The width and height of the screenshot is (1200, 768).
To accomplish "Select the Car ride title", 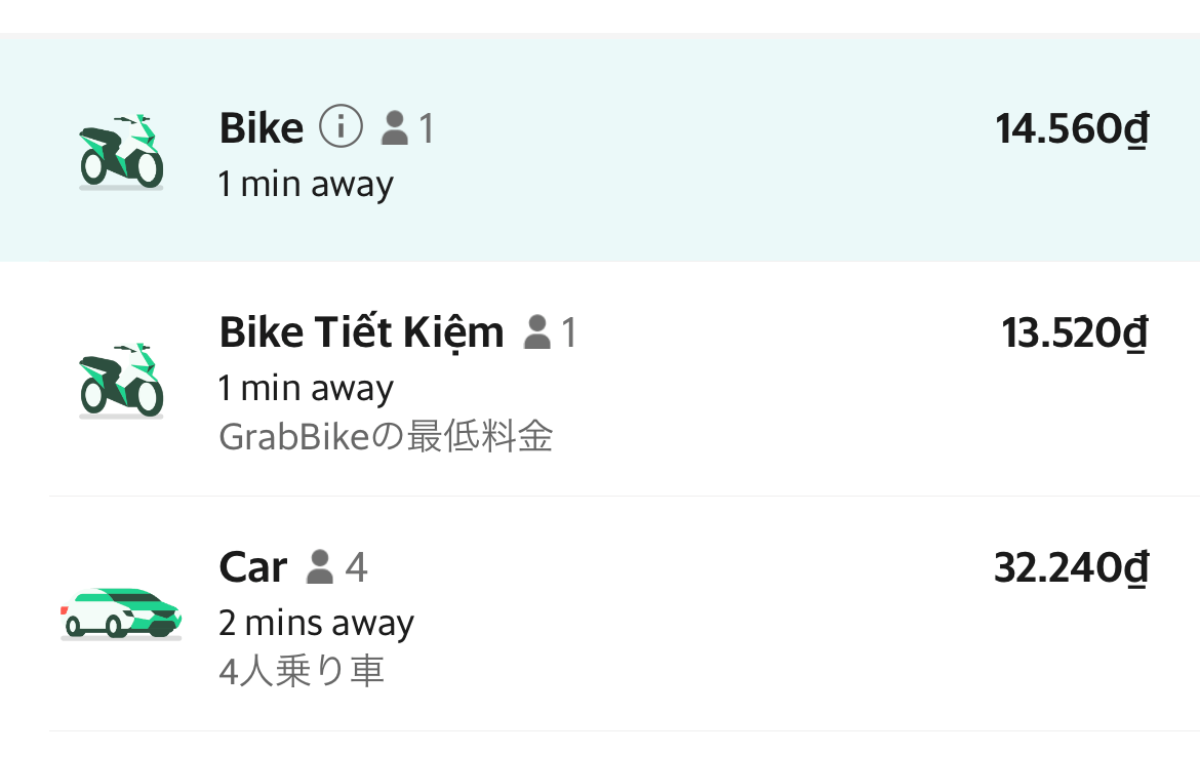I will pyautogui.click(x=253, y=567).
